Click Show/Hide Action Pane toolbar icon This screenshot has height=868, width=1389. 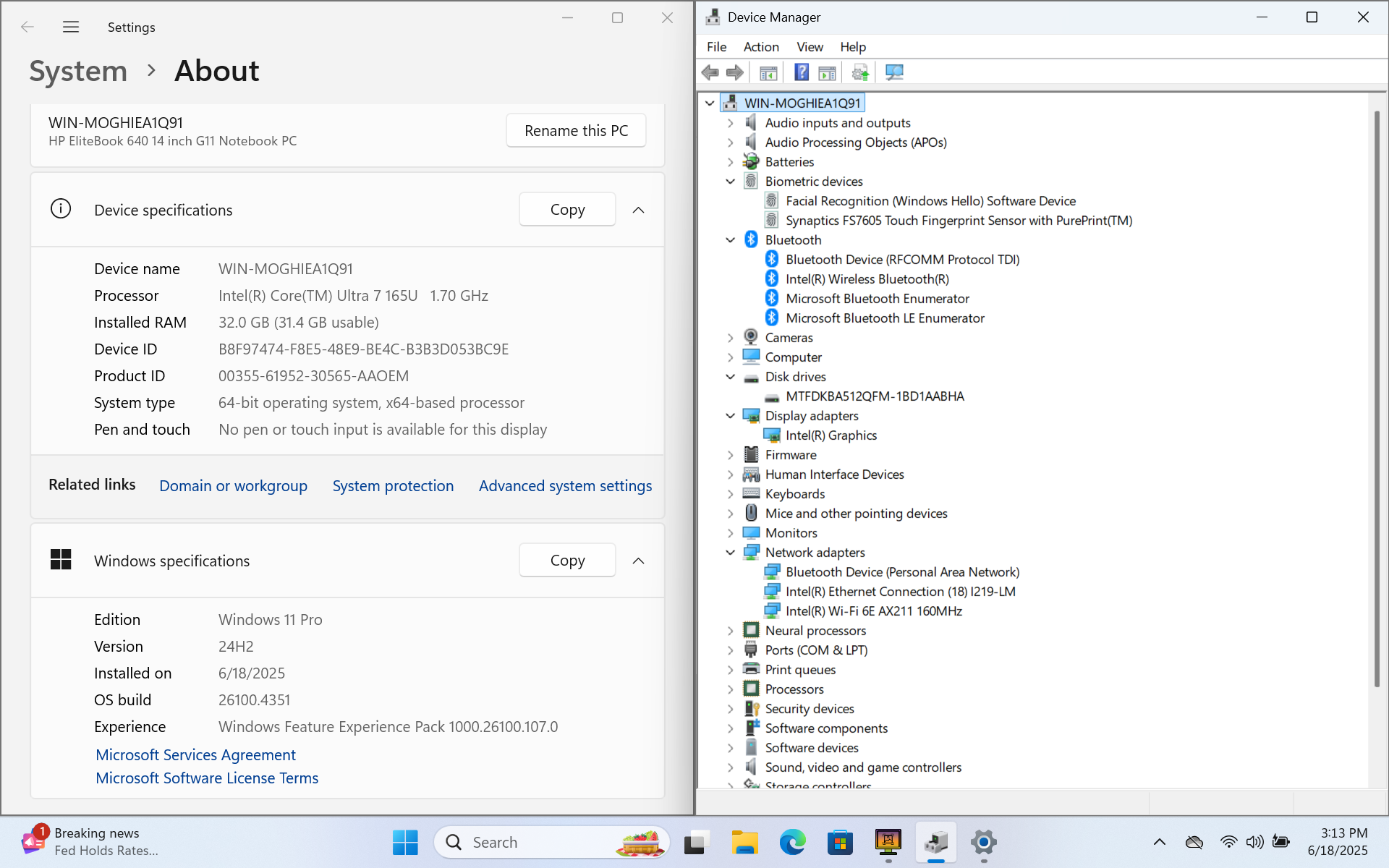click(827, 72)
